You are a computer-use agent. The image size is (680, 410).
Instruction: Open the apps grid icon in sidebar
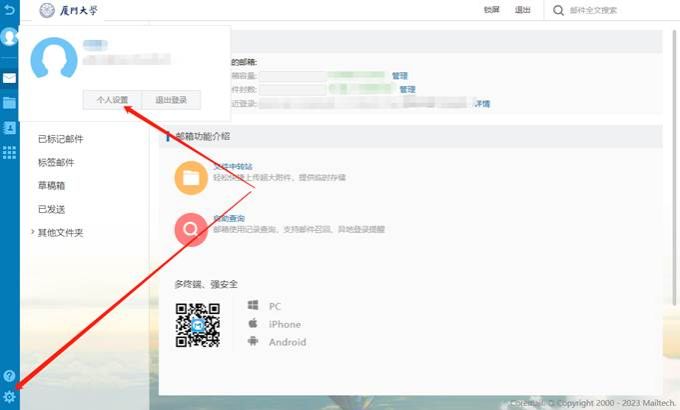[x=9, y=152]
